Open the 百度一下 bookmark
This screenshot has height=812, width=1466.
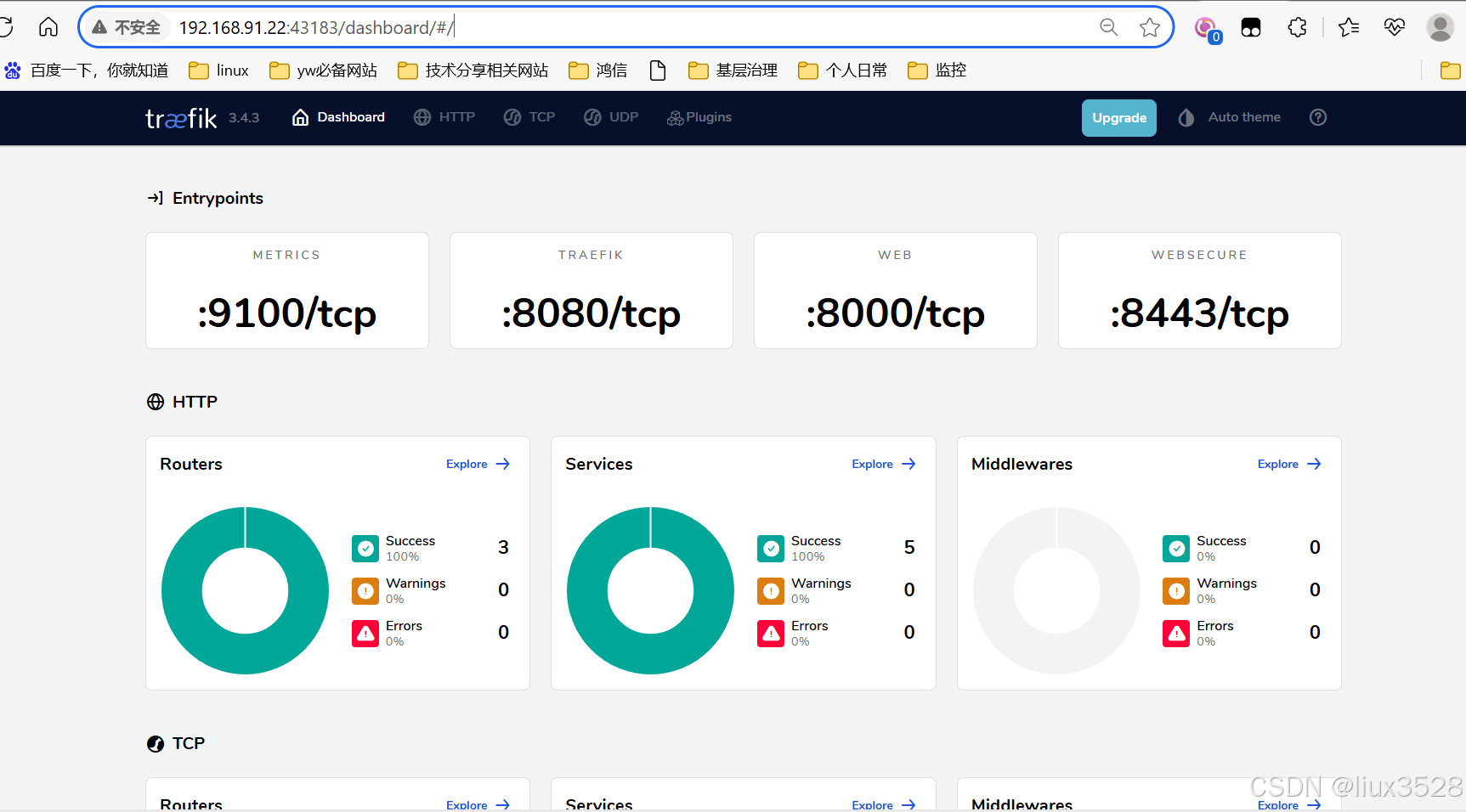pyautogui.click(x=87, y=70)
